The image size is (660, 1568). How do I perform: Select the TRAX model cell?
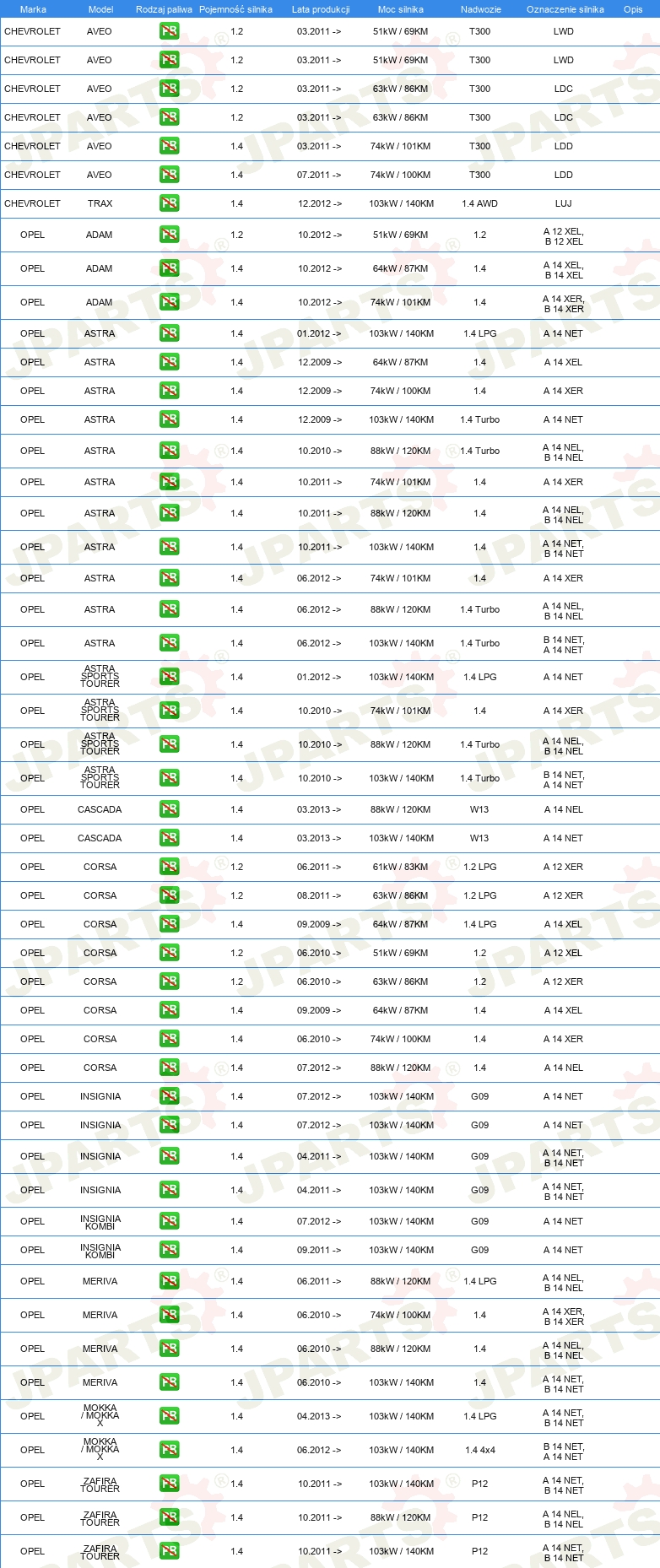[100, 203]
